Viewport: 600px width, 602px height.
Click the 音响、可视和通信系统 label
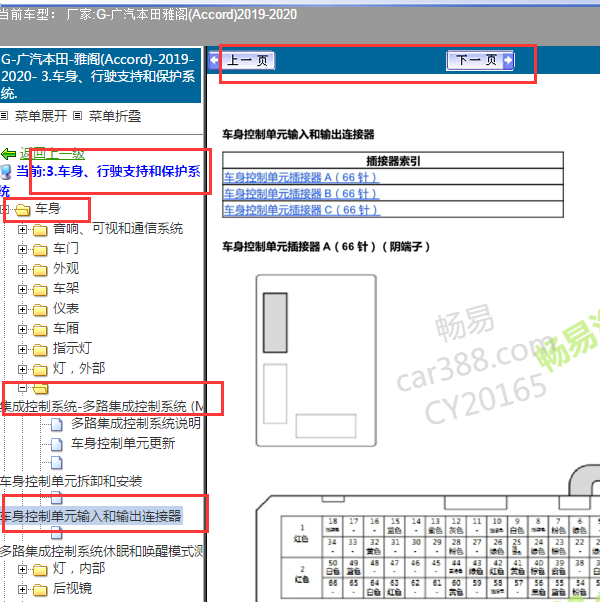[118, 229]
